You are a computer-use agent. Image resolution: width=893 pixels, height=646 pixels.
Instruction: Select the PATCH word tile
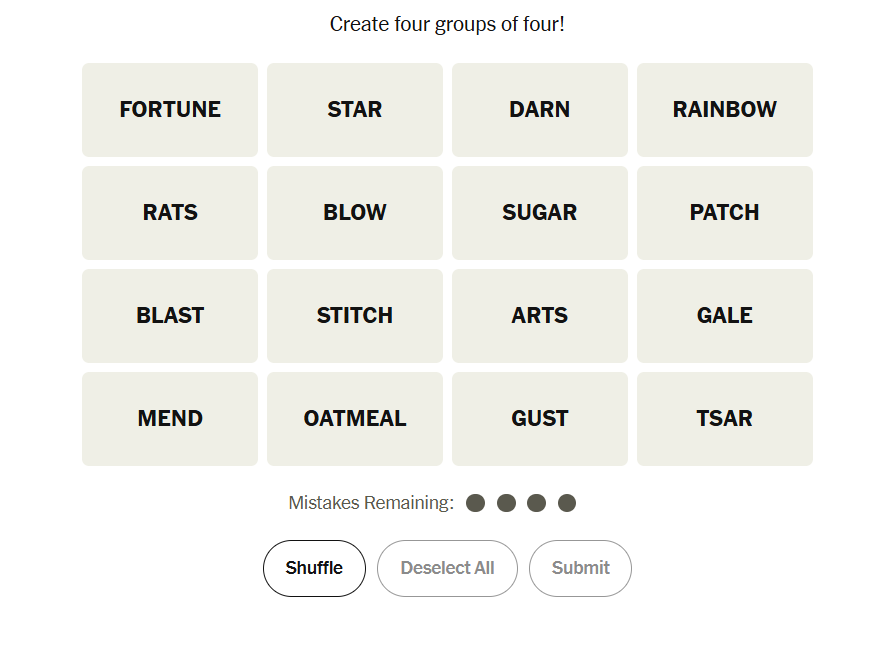[725, 213]
